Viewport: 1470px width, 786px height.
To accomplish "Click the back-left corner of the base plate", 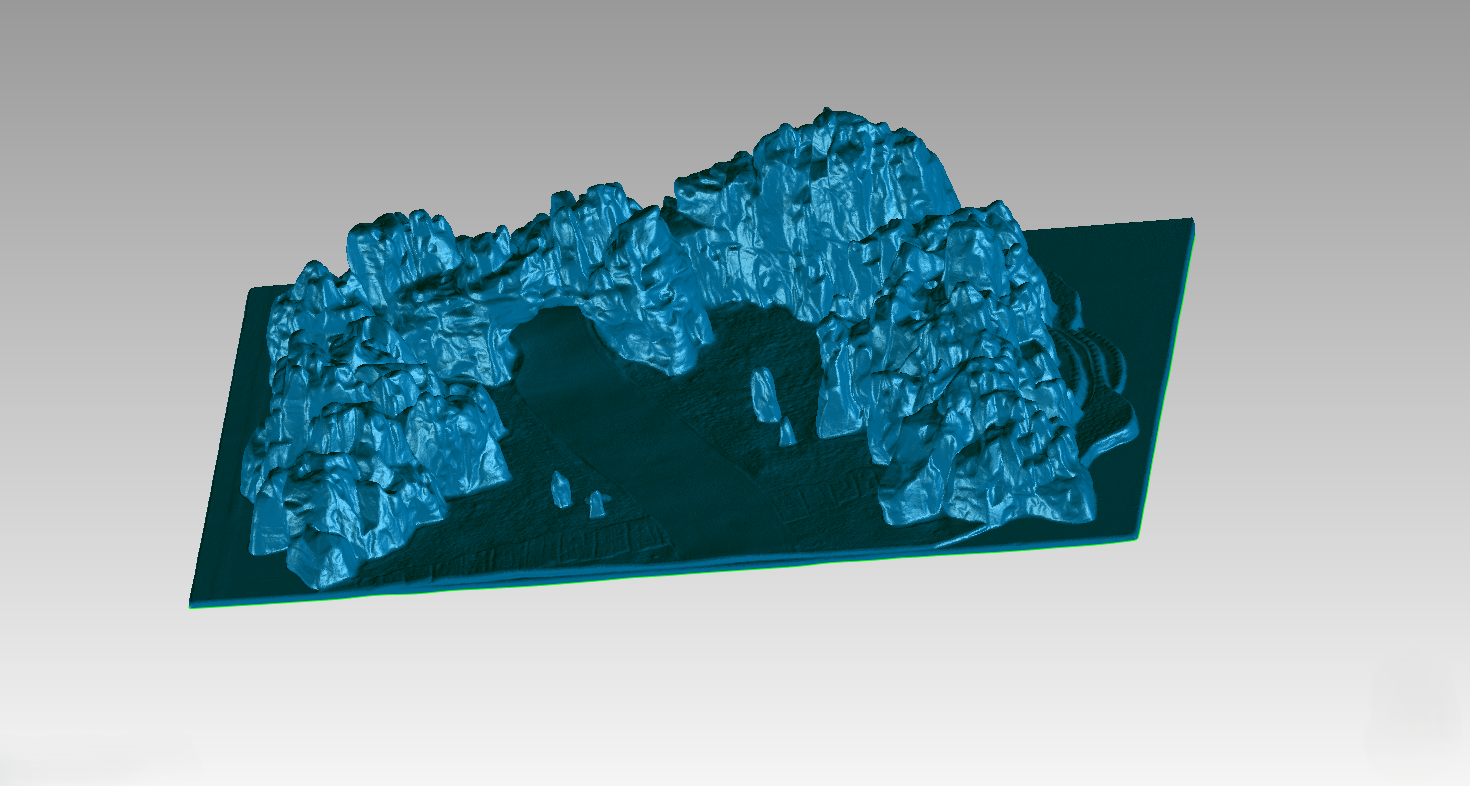I will 252,291.
